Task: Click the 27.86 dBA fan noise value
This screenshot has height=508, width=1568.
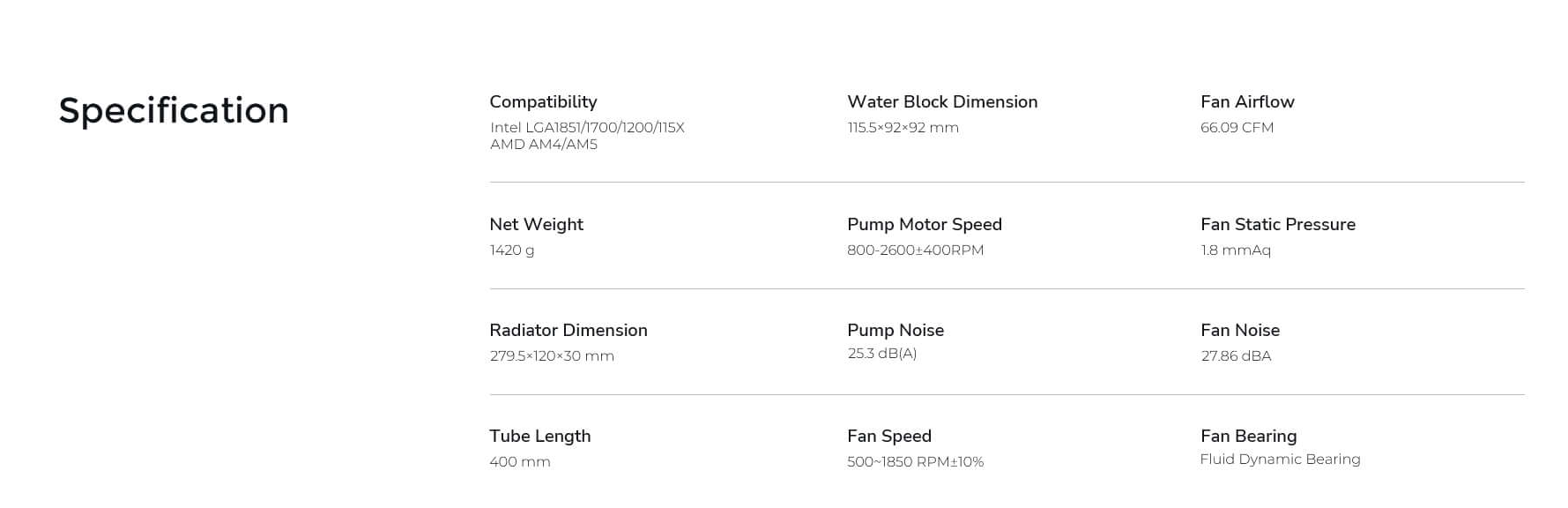Action: tap(1236, 356)
